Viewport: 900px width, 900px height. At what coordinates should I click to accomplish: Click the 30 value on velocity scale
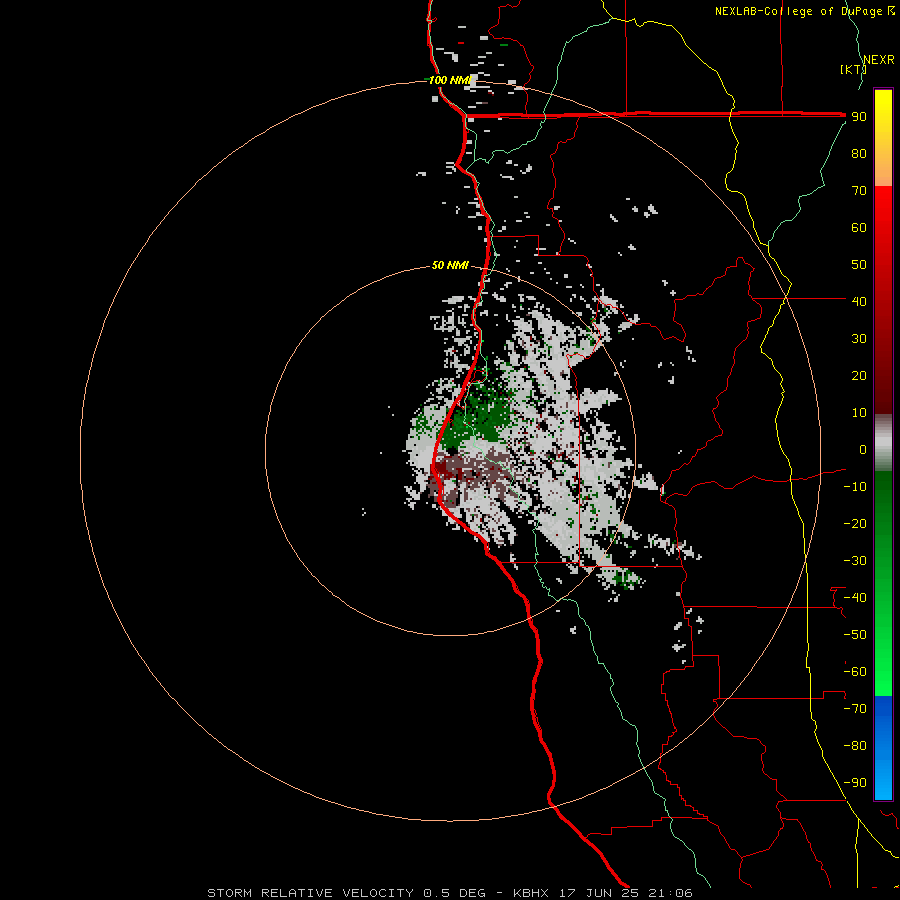coord(859,339)
